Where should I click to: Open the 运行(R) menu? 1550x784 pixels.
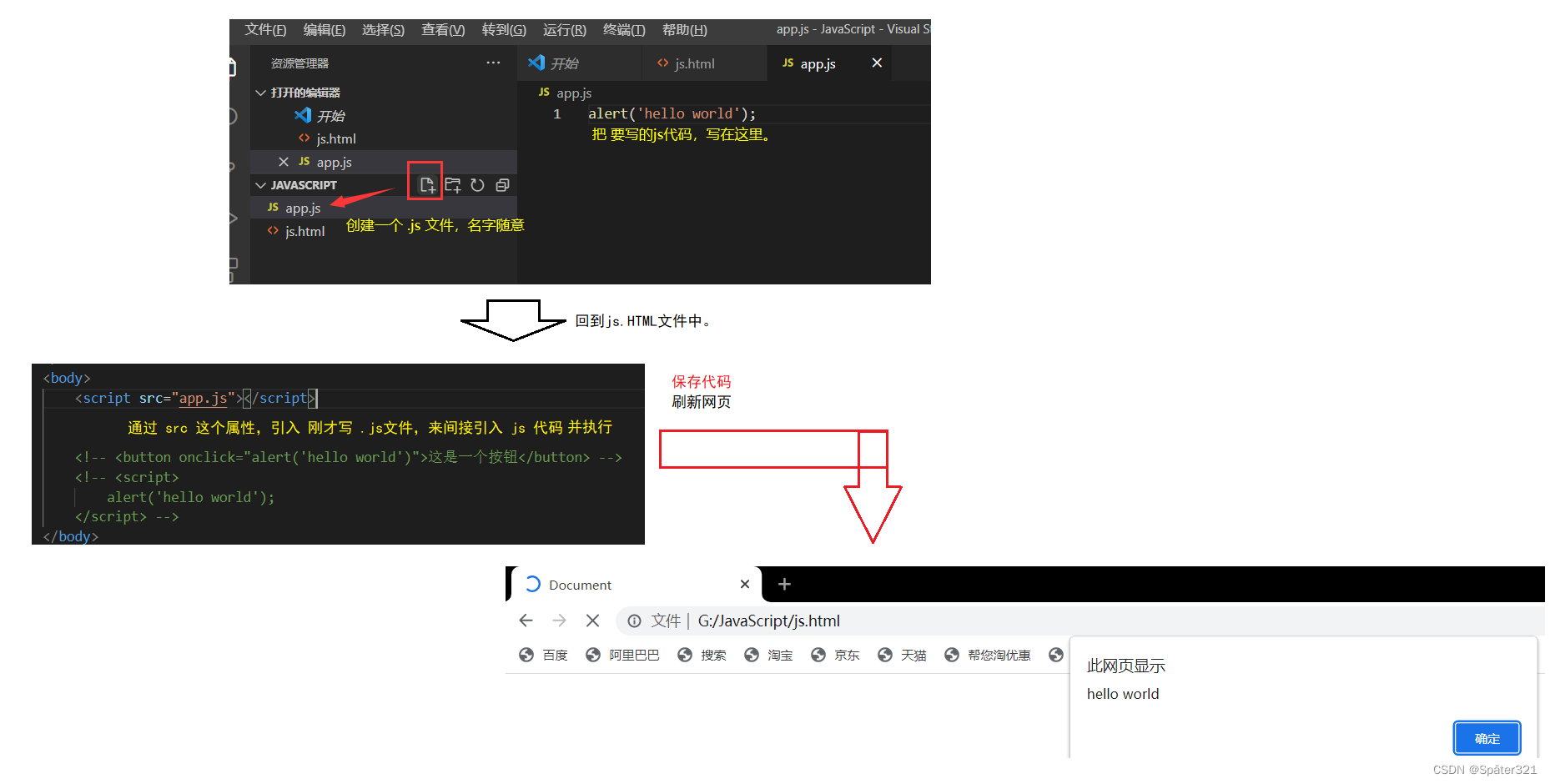coord(565,30)
